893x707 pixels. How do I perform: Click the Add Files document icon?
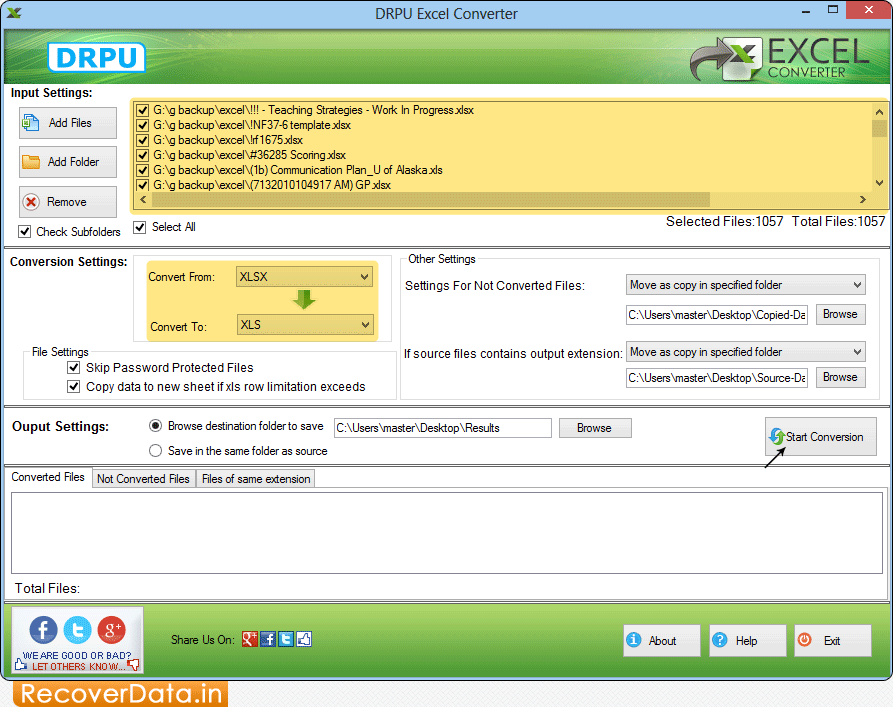click(31, 122)
